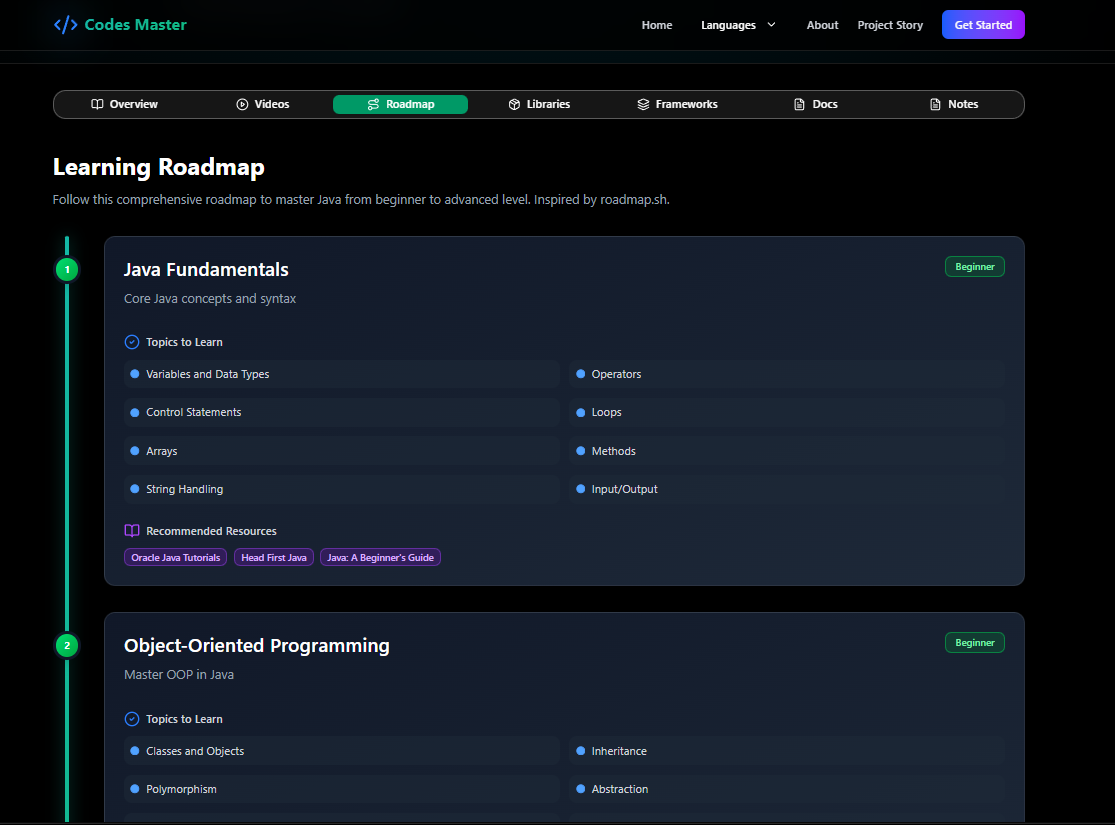Click the cube icon on Libraries tab

[x=515, y=105]
